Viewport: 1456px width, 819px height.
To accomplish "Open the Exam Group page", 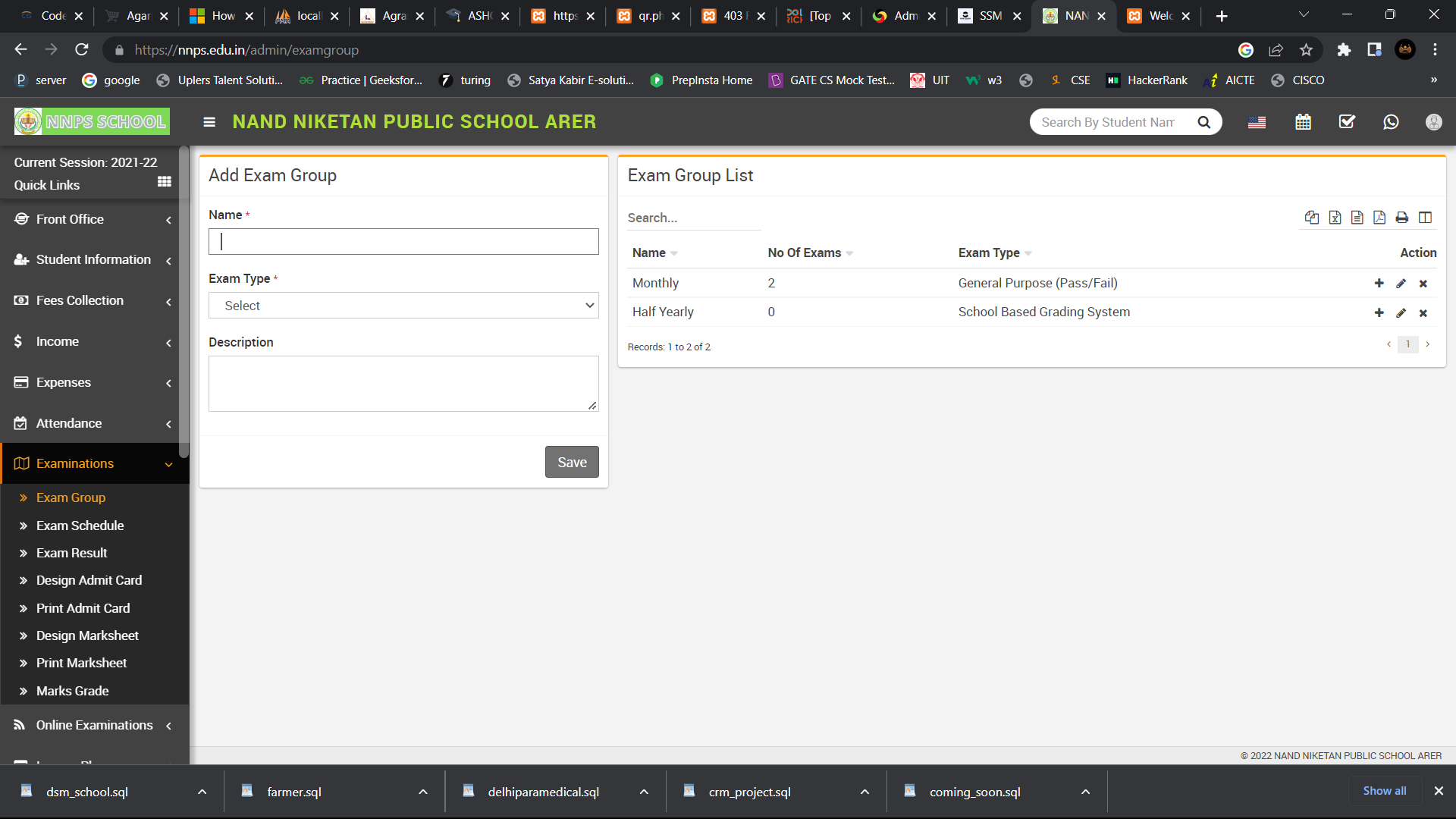I will click(71, 498).
